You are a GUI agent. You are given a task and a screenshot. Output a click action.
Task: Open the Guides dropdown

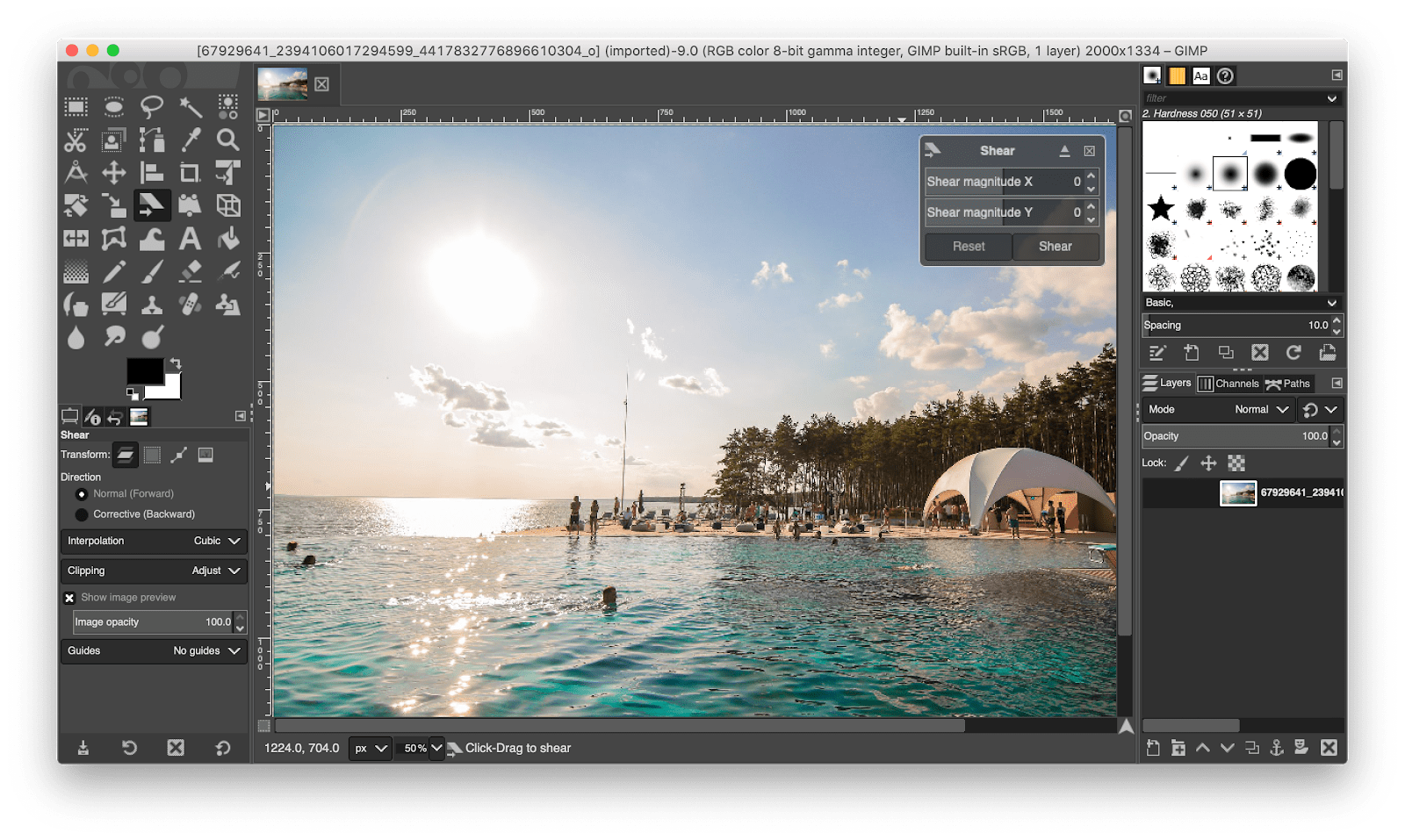pos(153,650)
